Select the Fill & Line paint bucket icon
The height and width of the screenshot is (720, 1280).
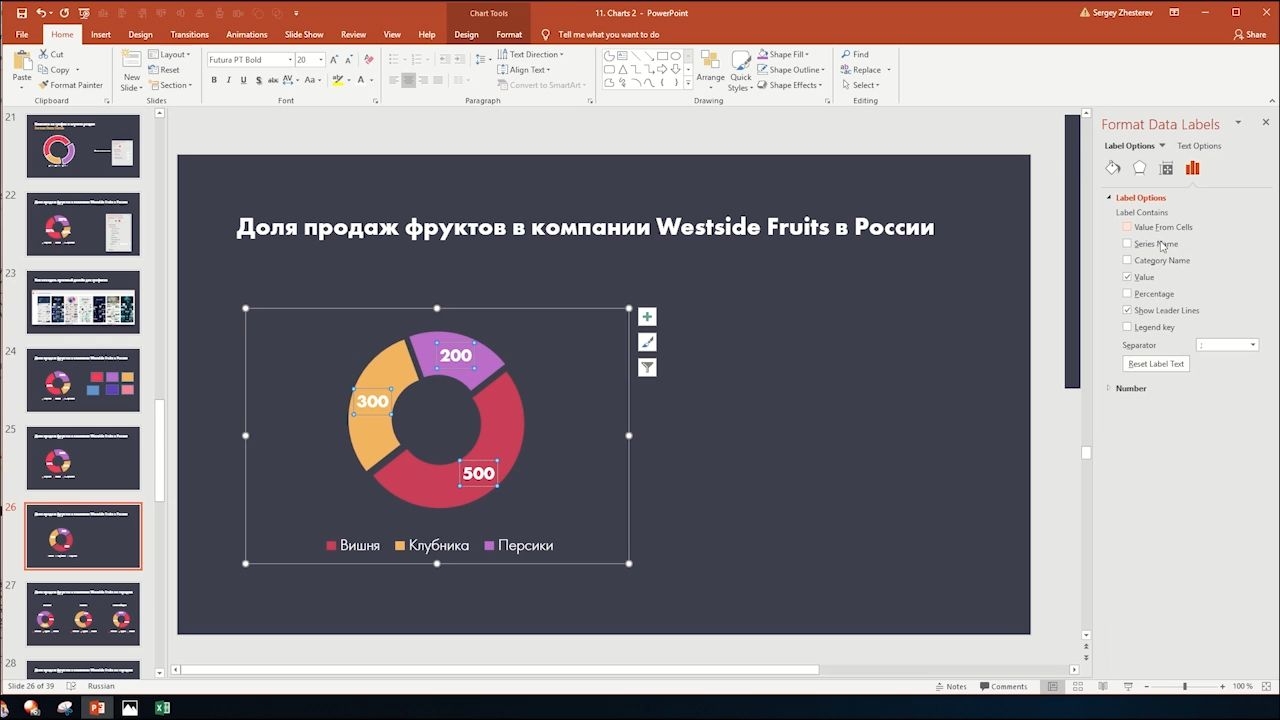click(1113, 168)
